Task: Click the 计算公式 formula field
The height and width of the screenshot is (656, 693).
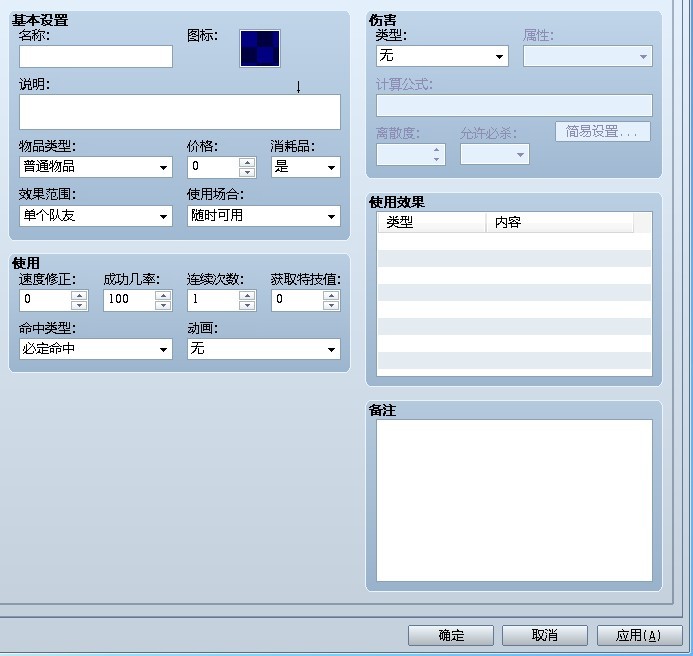Action: pos(514,105)
